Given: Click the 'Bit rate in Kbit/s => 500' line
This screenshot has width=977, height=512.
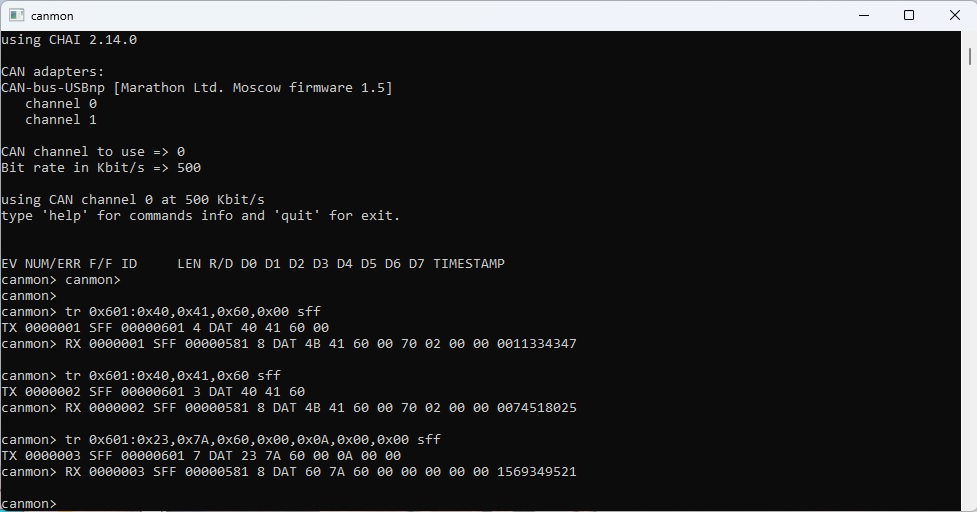Looking at the screenshot, I should (x=101, y=168).
